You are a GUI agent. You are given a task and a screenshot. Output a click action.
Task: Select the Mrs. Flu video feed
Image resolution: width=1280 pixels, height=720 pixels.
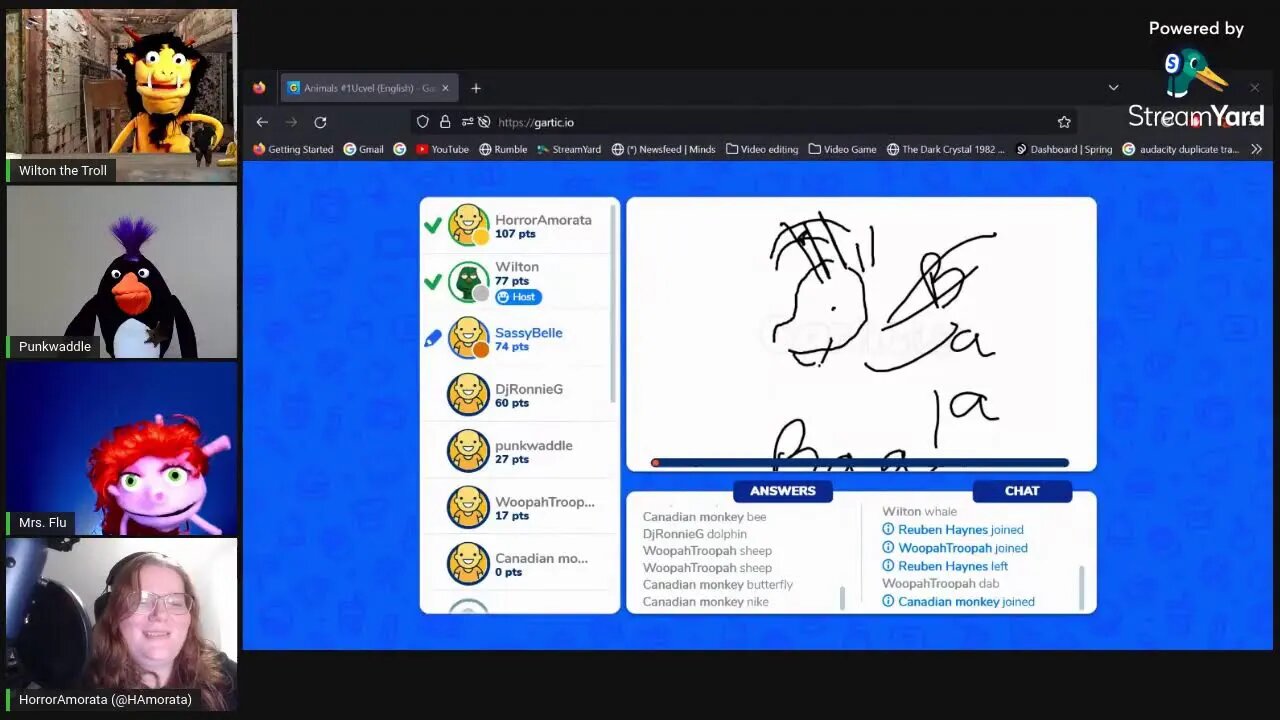tap(121, 448)
